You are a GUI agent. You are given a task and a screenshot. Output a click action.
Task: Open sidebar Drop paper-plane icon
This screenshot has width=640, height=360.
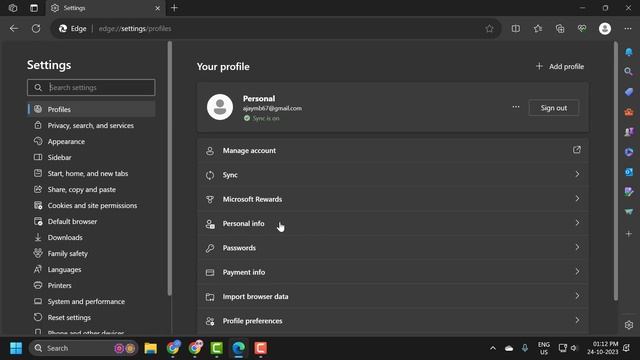(629, 211)
